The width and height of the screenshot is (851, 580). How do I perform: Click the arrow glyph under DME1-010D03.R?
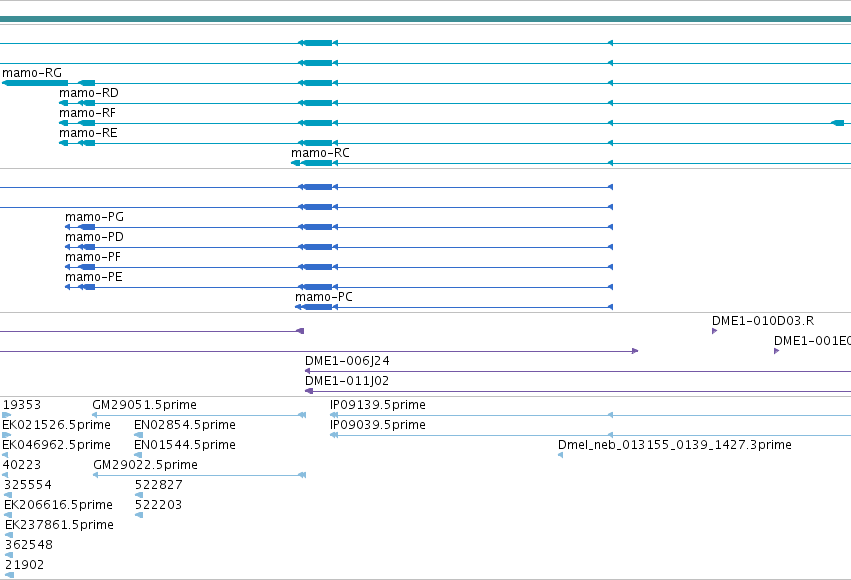click(715, 331)
